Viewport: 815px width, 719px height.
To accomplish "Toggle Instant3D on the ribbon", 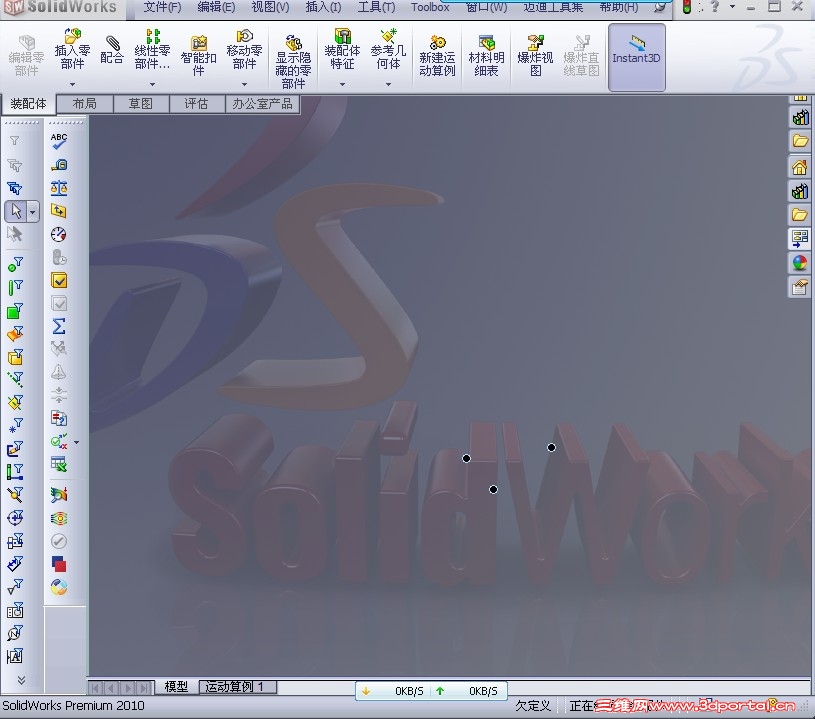I will pyautogui.click(x=636, y=57).
